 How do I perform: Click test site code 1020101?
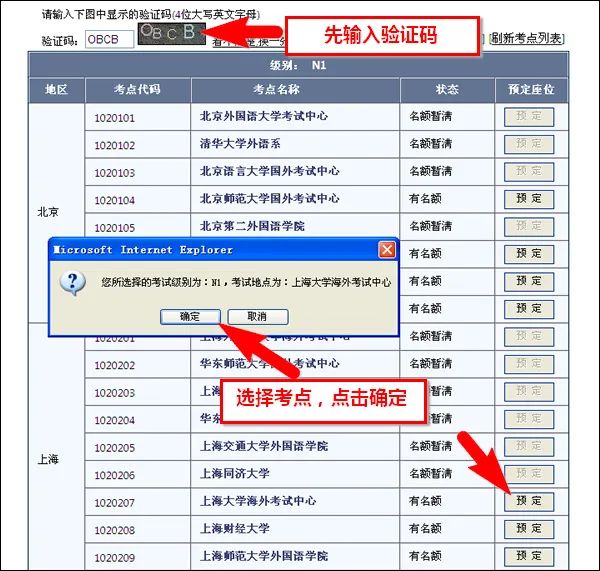tap(114, 118)
